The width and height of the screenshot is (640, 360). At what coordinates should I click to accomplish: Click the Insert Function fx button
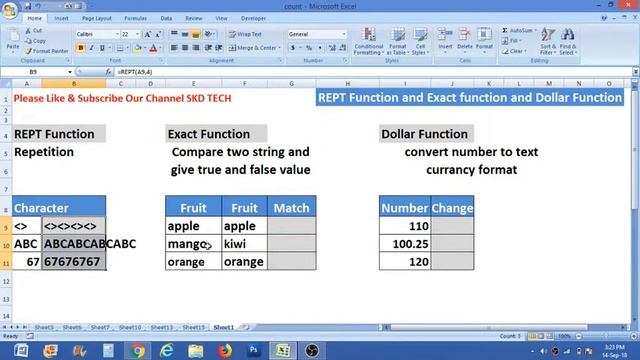tap(108, 72)
